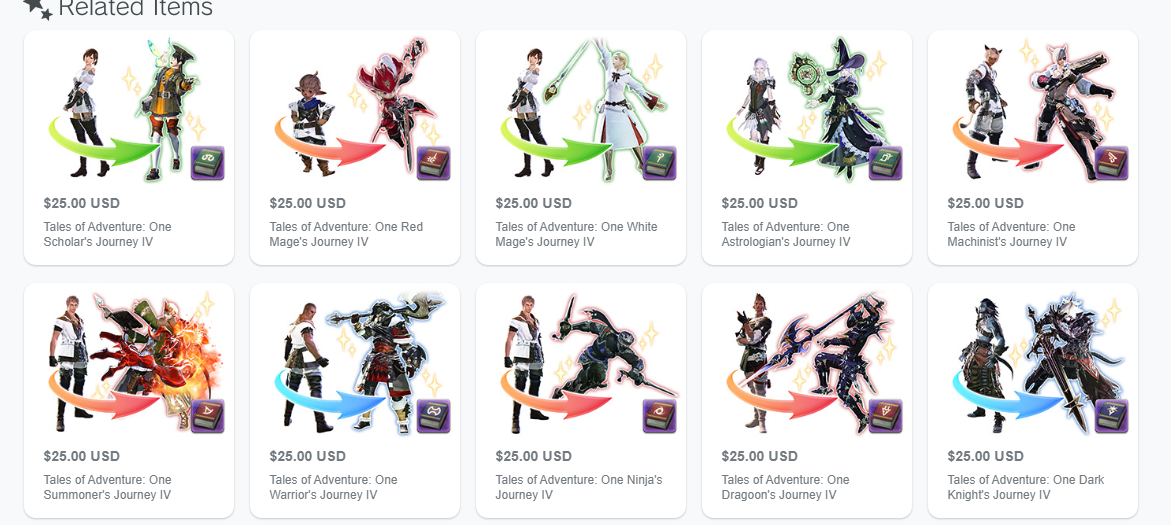Screen dimensions: 1171x525
Task: Click the Ninja's Journey book icon
Action: click(659, 416)
